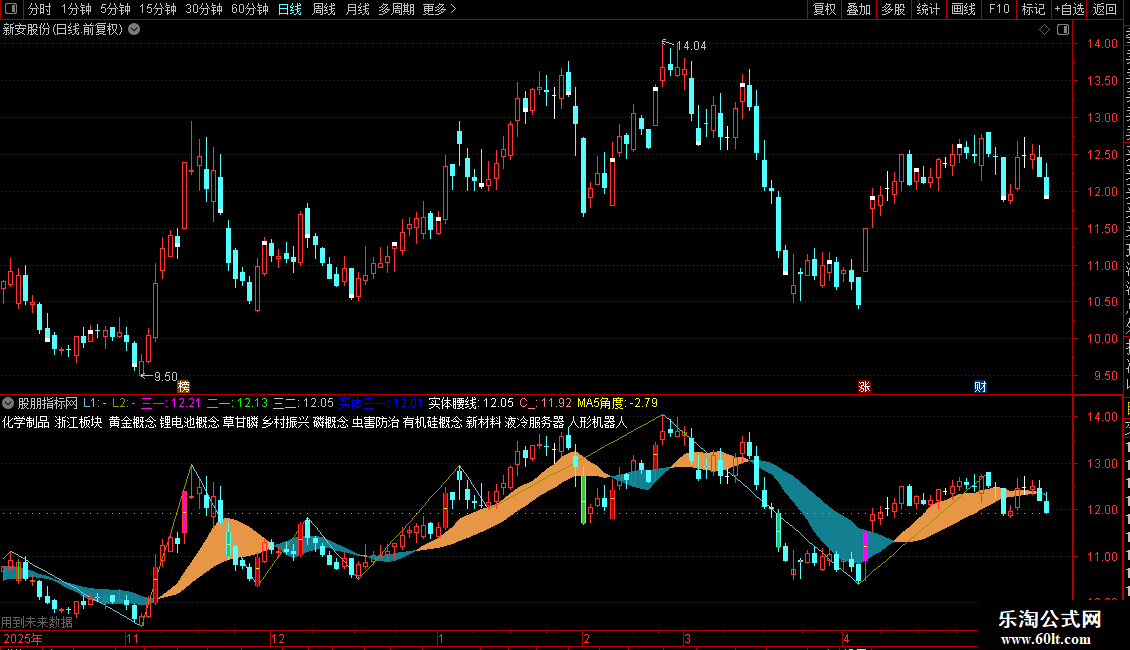Click the 液冷服务器 concept label
The width and height of the screenshot is (1130, 650).
pyautogui.click(x=535, y=422)
